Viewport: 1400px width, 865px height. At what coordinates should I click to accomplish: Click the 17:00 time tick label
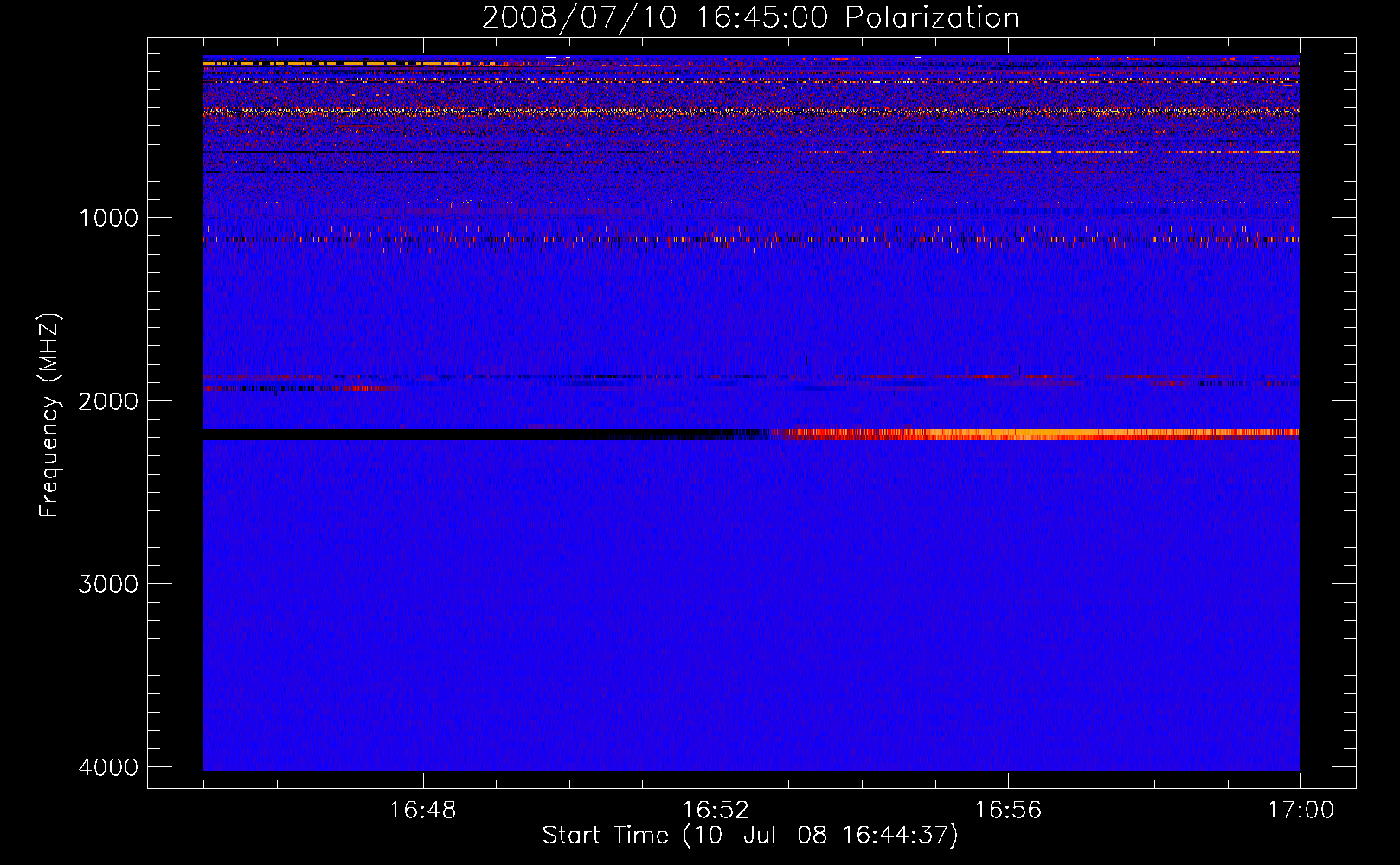click(x=1300, y=811)
